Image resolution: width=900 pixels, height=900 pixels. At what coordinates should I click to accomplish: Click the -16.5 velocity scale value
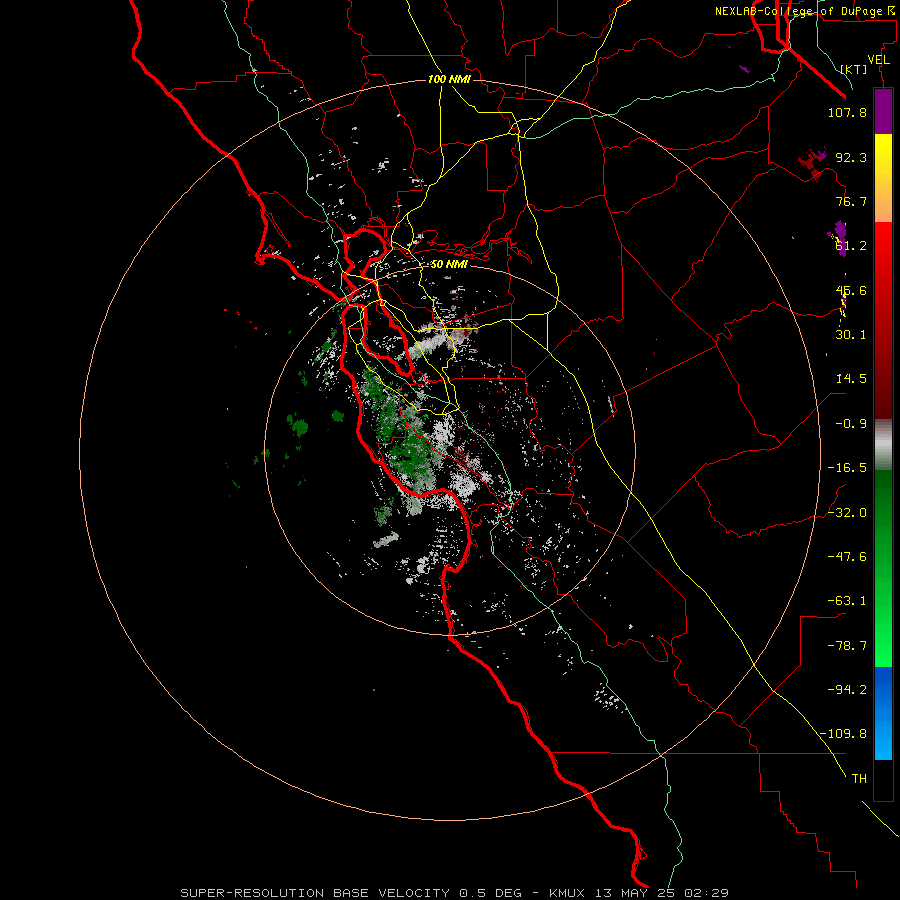point(847,468)
